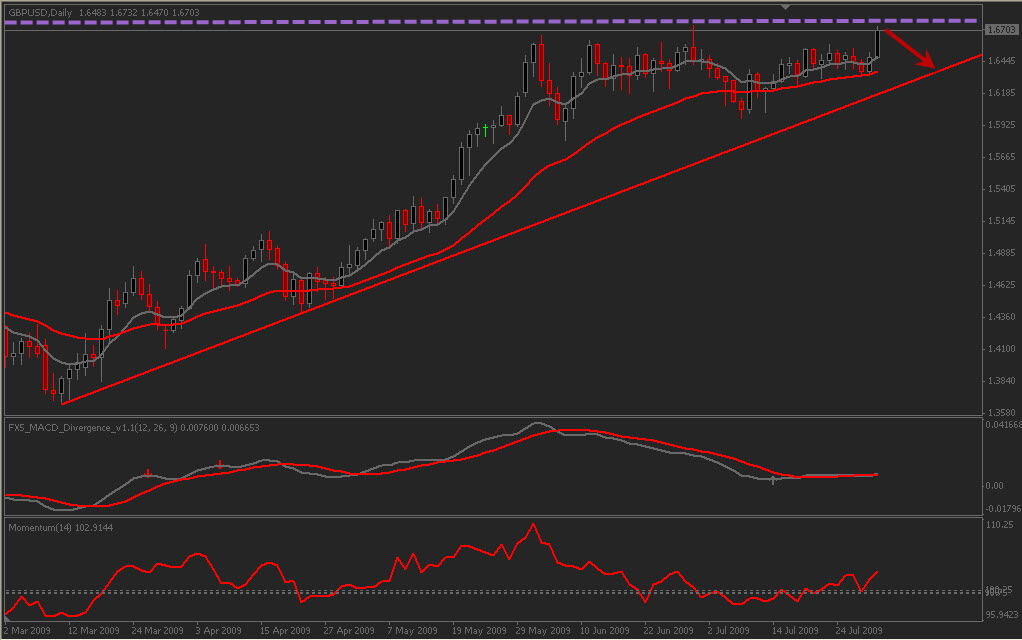1022x640 pixels.
Task: Click the chart shift triangle marker at top
Action: tap(785, 7)
